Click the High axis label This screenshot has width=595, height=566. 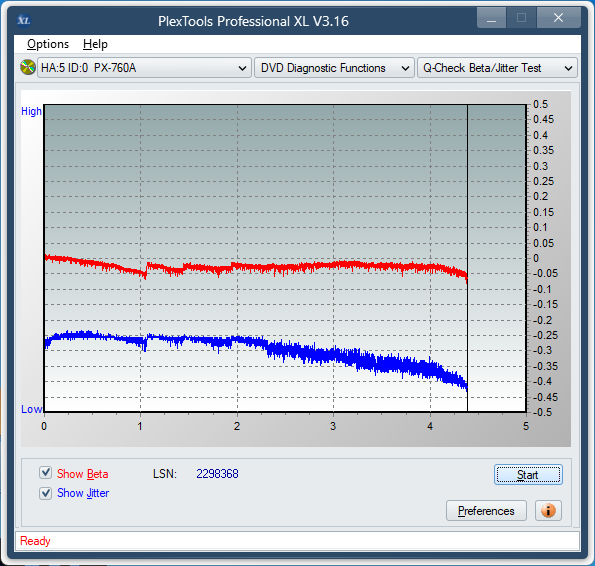click(x=31, y=111)
